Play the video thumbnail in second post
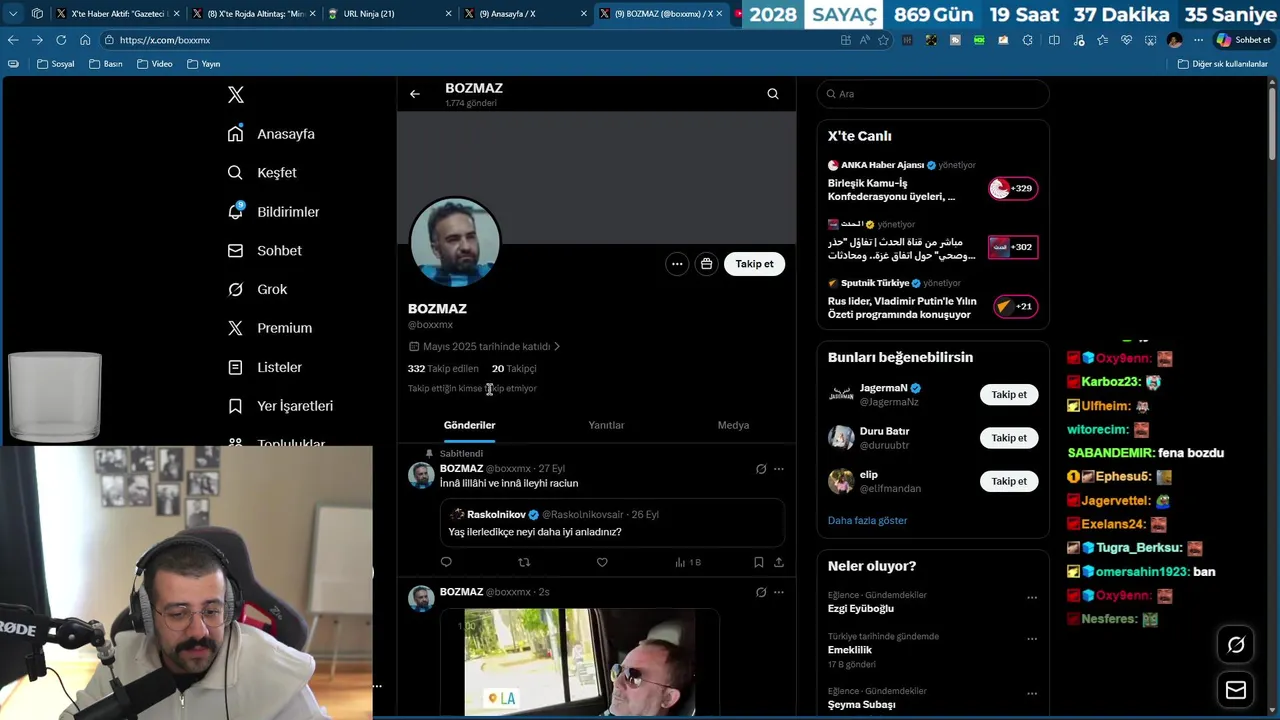This screenshot has height=720, width=1280. point(580,662)
